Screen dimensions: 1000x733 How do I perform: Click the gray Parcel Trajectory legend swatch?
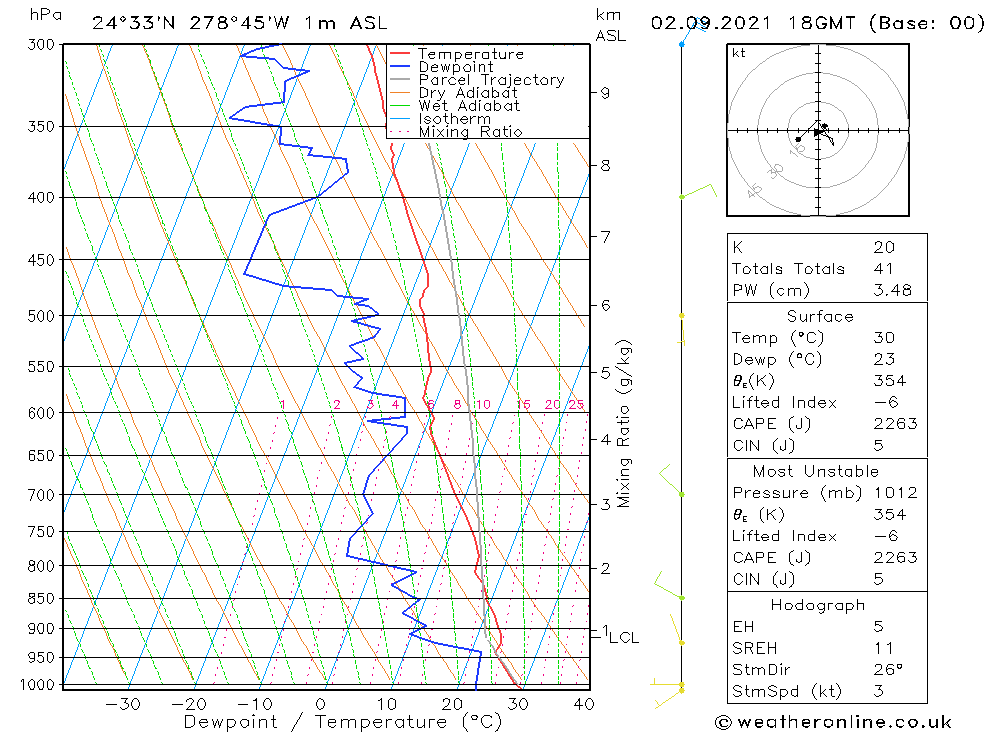400,80
